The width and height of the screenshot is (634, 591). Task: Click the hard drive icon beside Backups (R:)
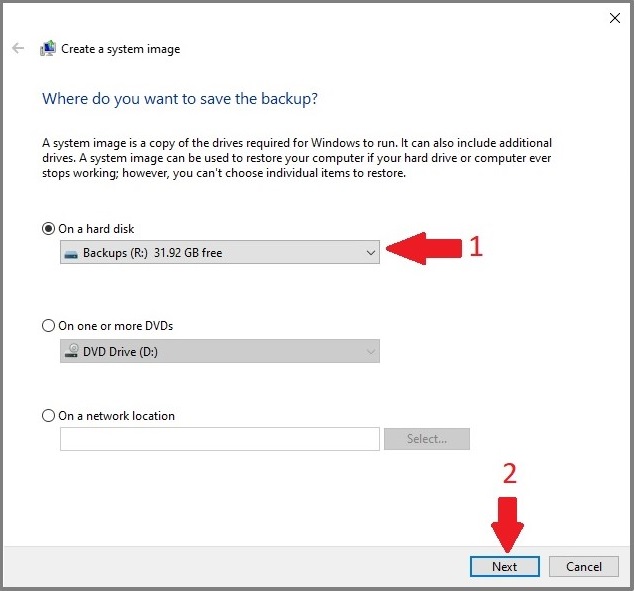click(71, 254)
